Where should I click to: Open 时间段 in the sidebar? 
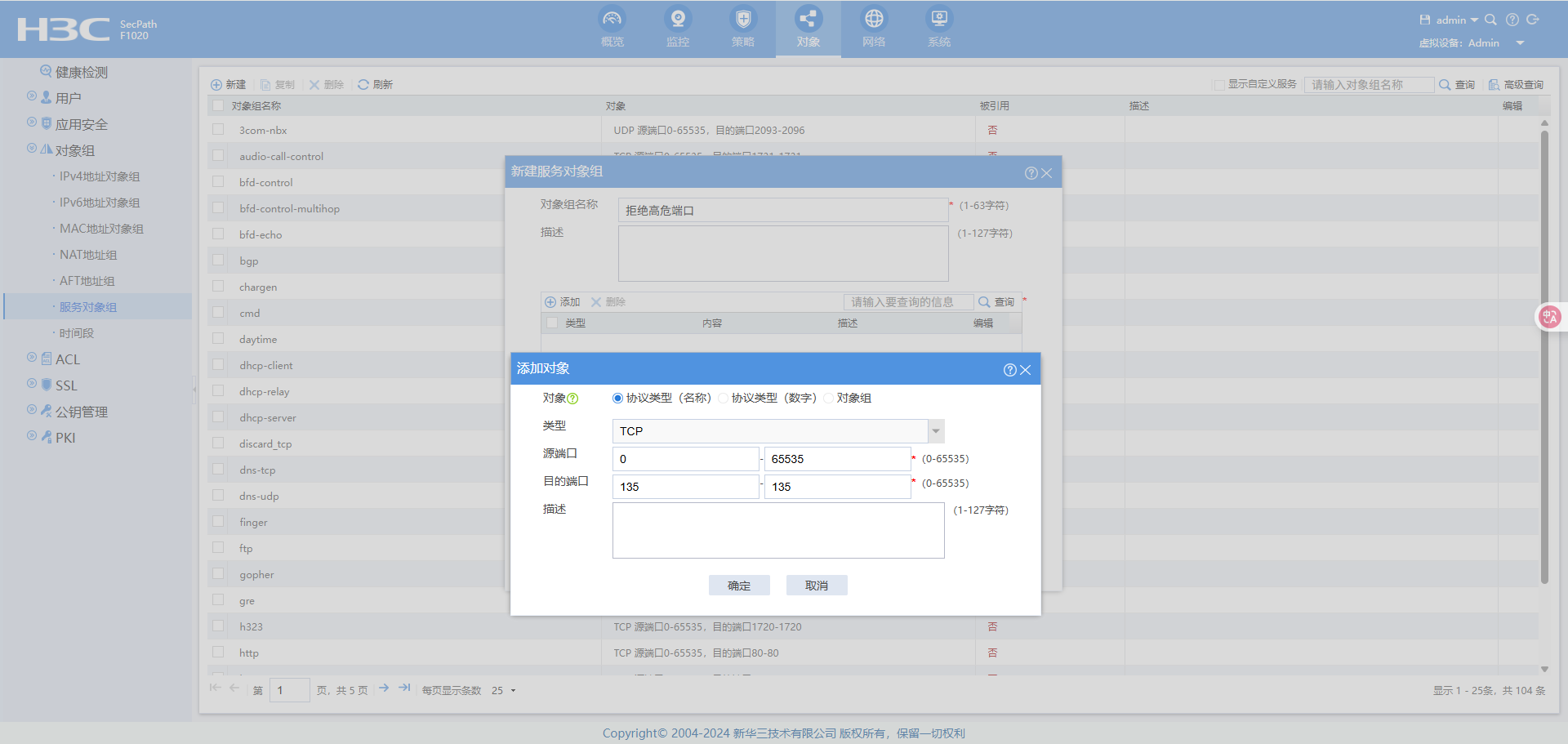[x=77, y=333]
